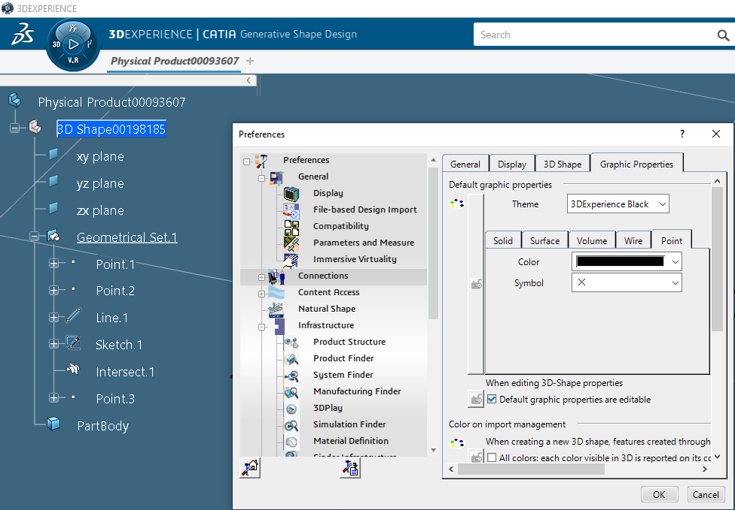Cancel the Preferences dialog
735x510 pixels.
click(x=705, y=495)
